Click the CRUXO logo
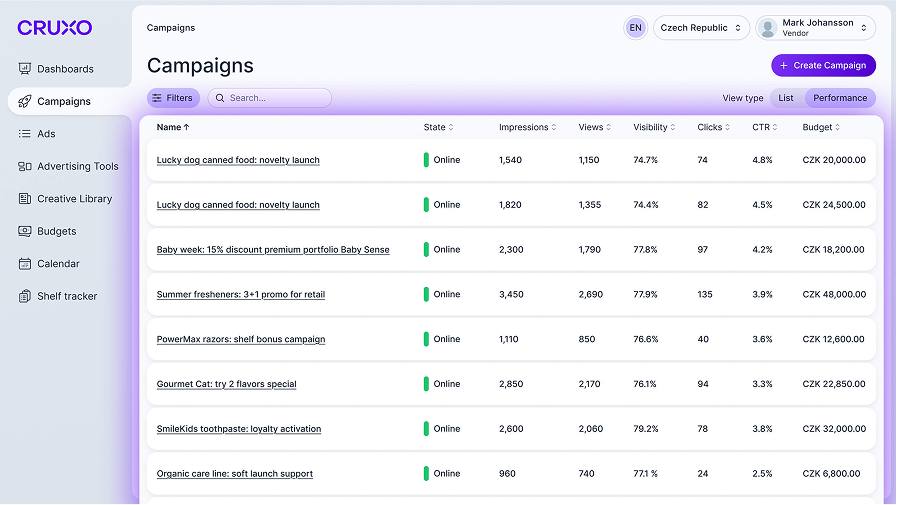The height and width of the screenshot is (505, 897). click(x=54, y=28)
